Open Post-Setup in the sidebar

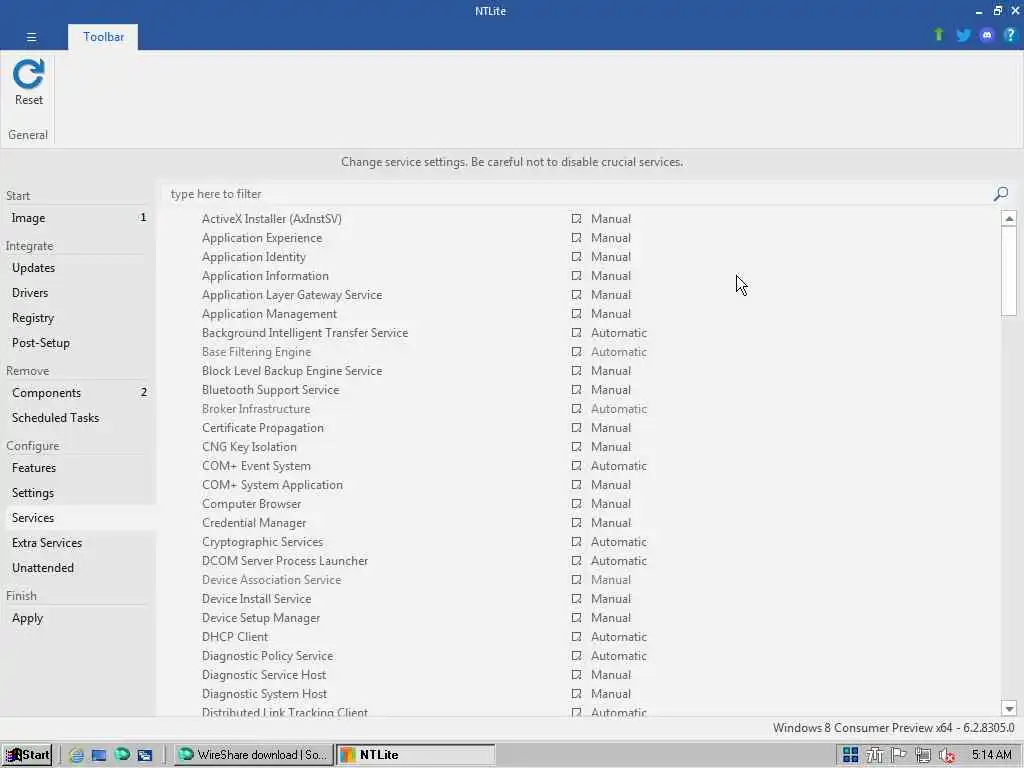[78, 343]
